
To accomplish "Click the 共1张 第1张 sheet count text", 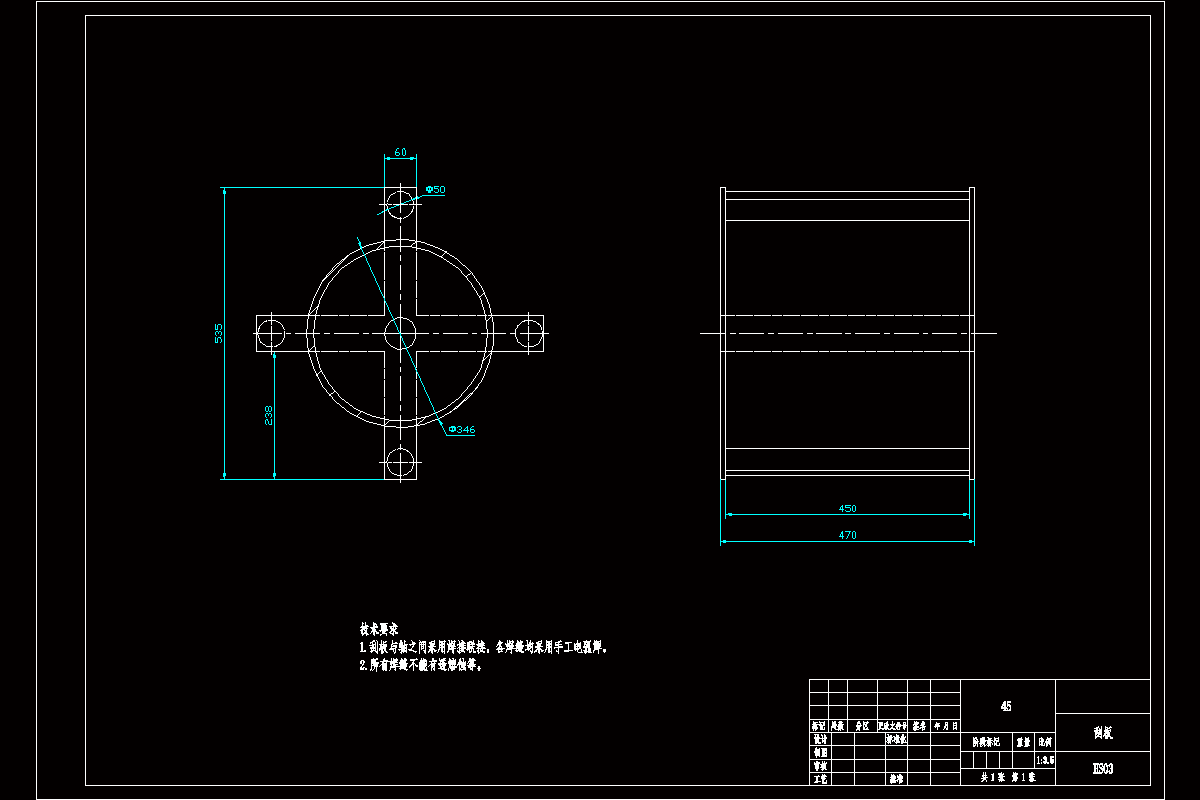I will click(1008, 777).
